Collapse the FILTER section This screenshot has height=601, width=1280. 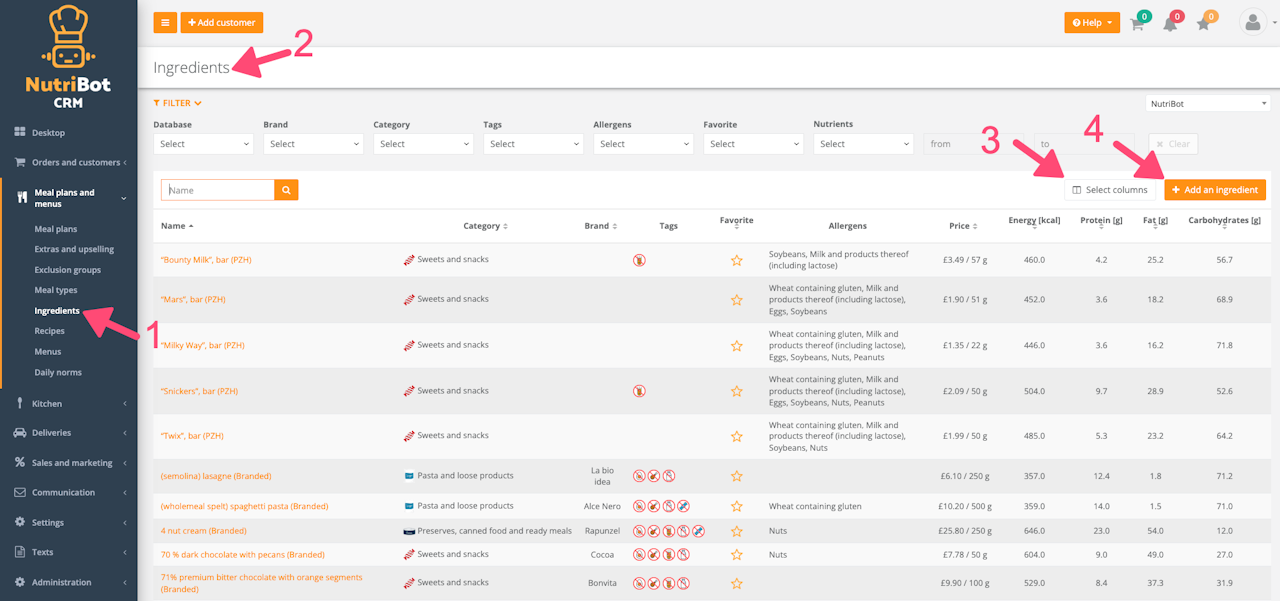pyautogui.click(x=177, y=103)
